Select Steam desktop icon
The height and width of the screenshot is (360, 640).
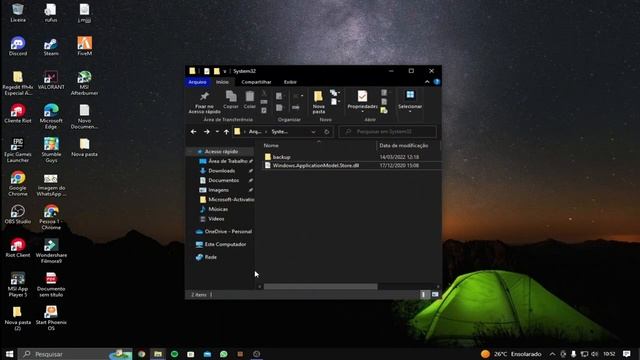coord(51,46)
